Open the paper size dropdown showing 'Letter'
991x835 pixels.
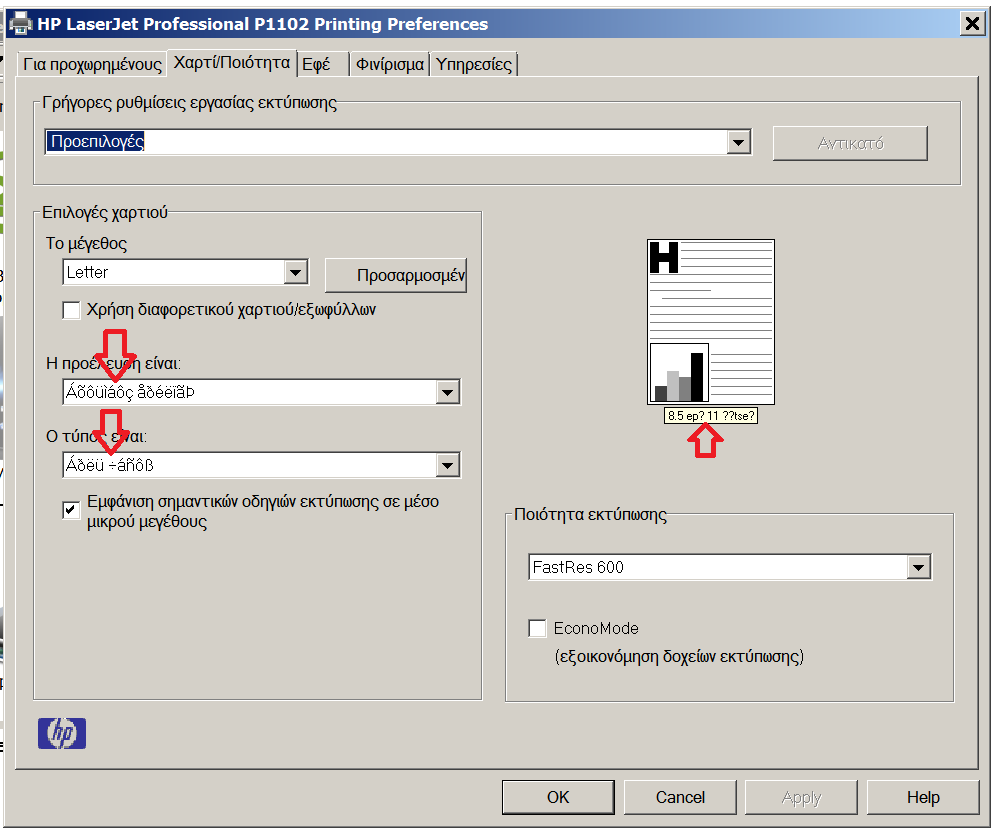(x=294, y=272)
